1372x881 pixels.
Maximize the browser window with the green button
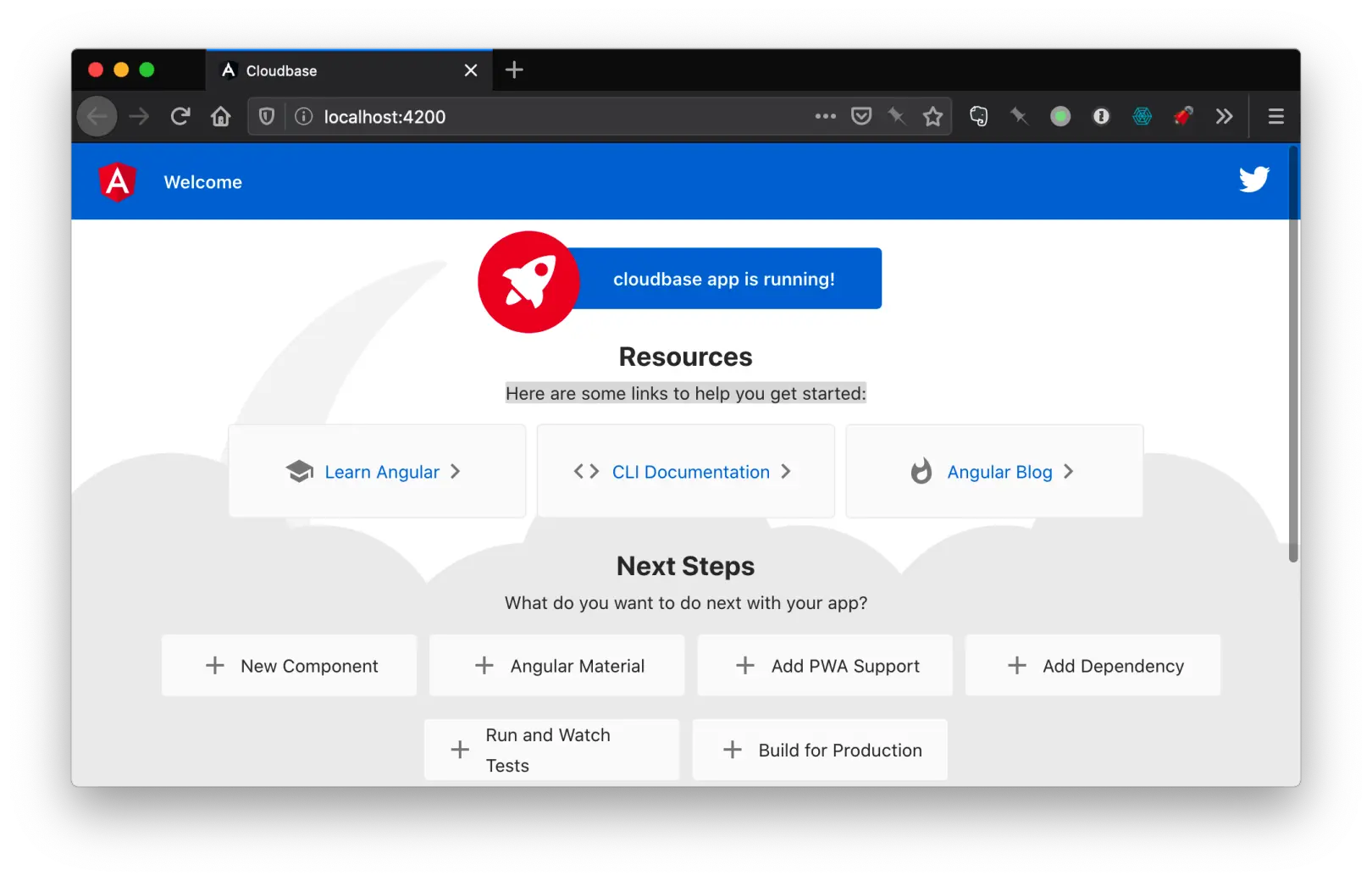147,70
